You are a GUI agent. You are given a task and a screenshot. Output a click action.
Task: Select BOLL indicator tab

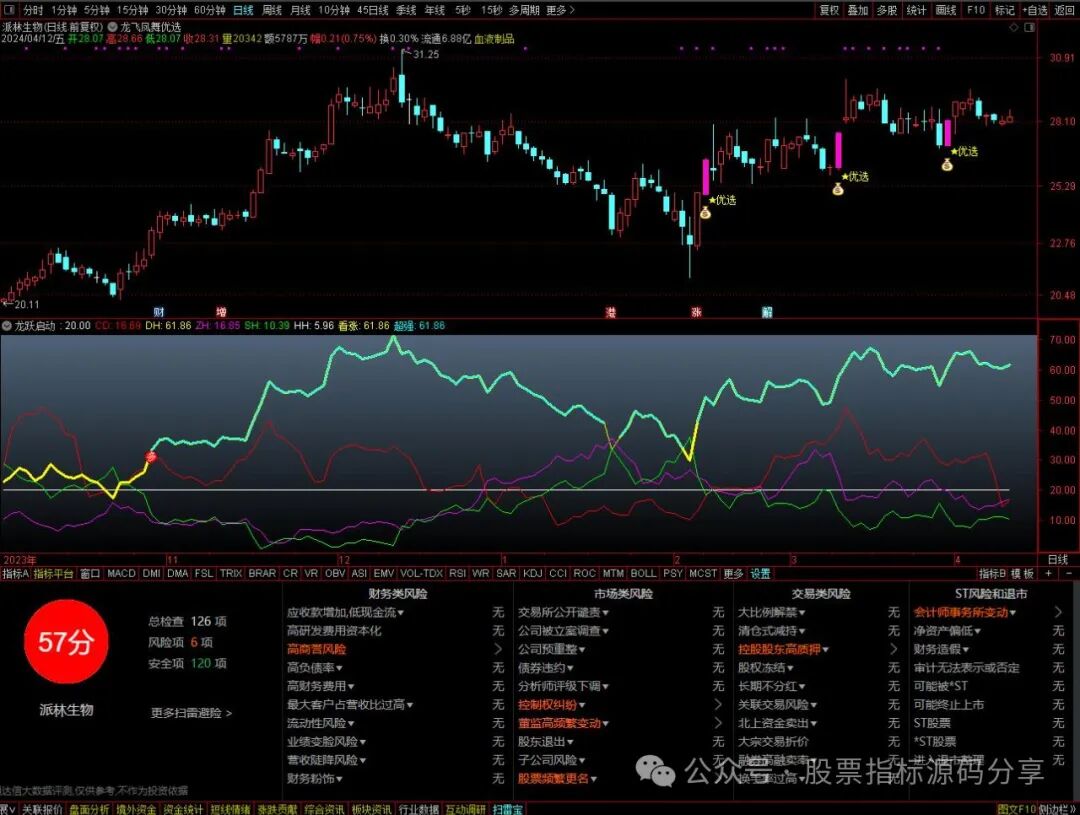643,573
